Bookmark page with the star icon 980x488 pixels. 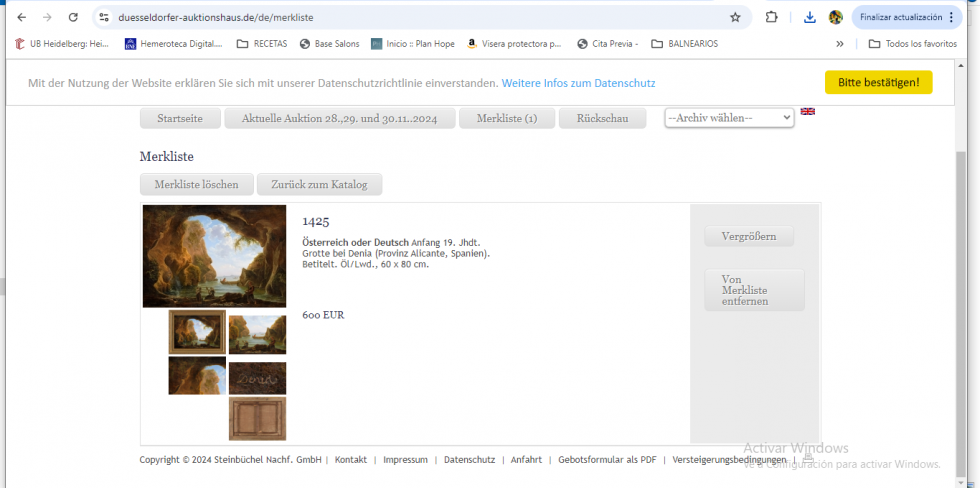pos(735,17)
